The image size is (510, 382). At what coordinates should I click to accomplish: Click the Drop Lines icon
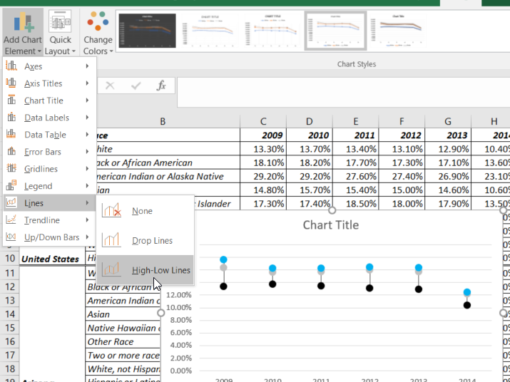[x=111, y=240]
